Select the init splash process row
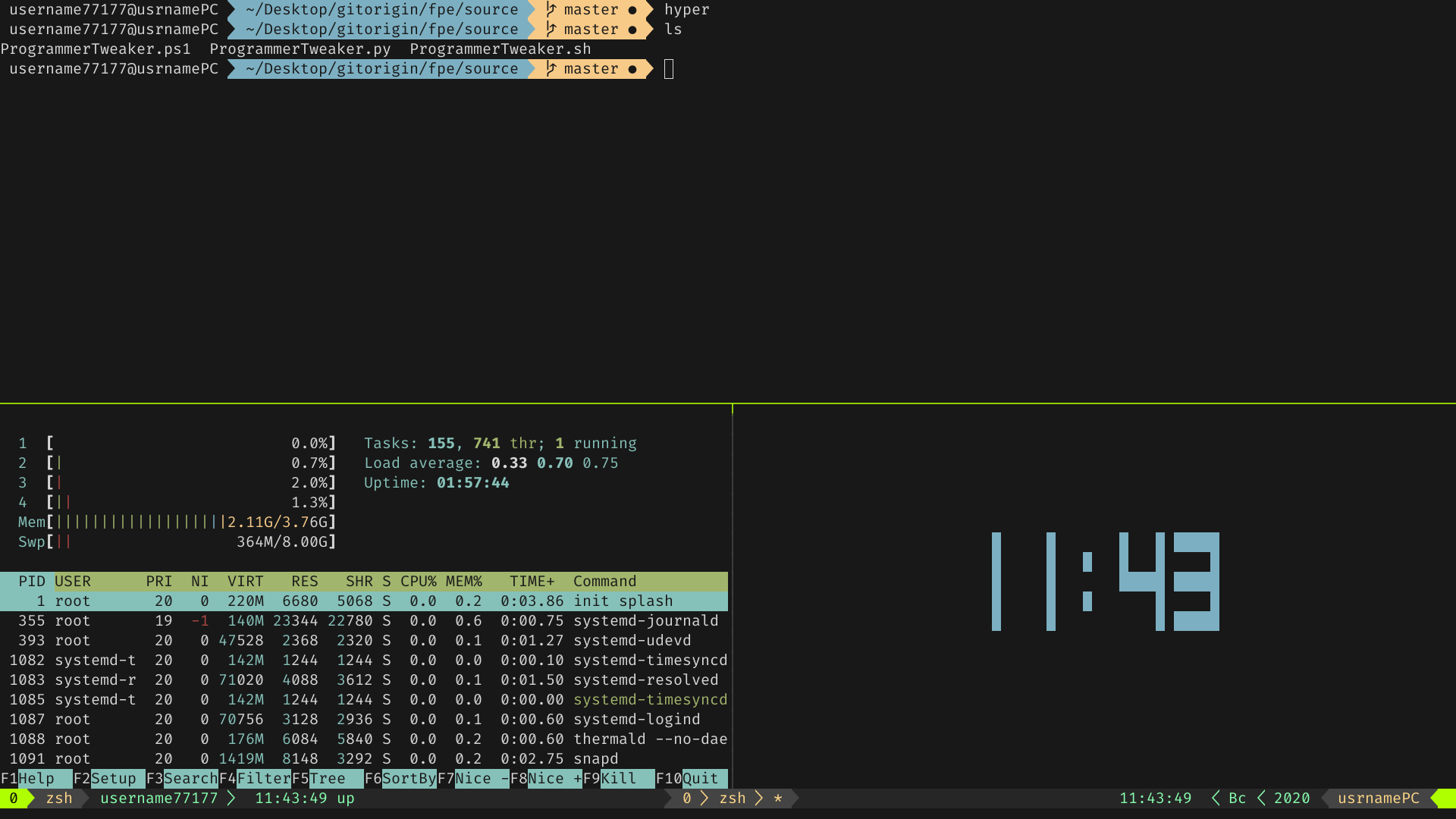 click(x=364, y=601)
